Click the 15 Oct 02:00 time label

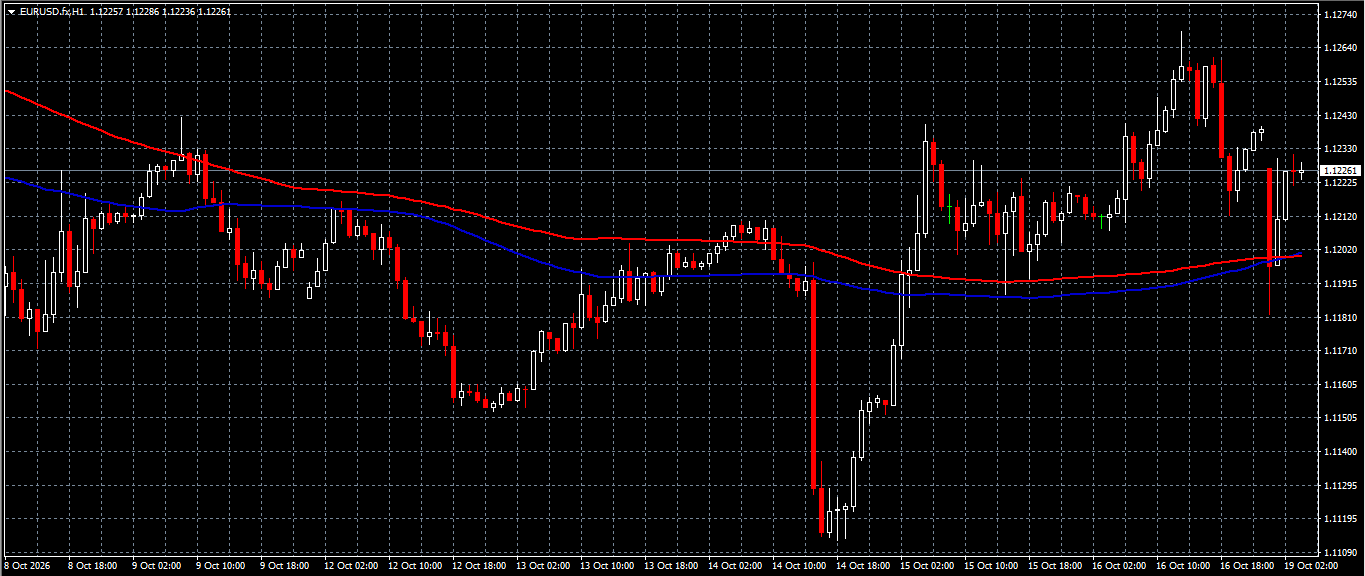[x=927, y=566]
